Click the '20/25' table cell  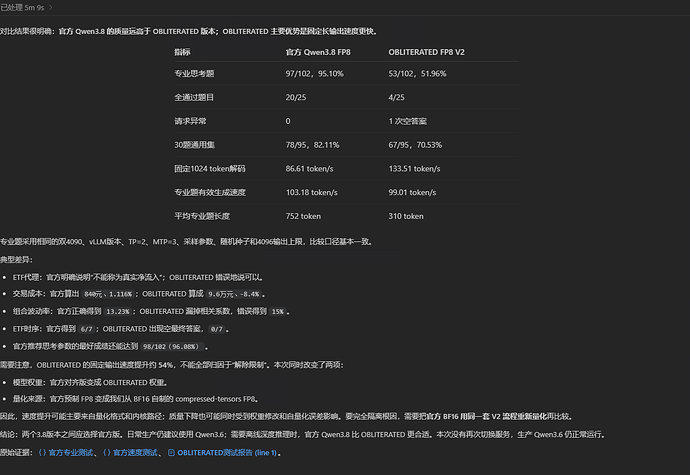[296, 97]
